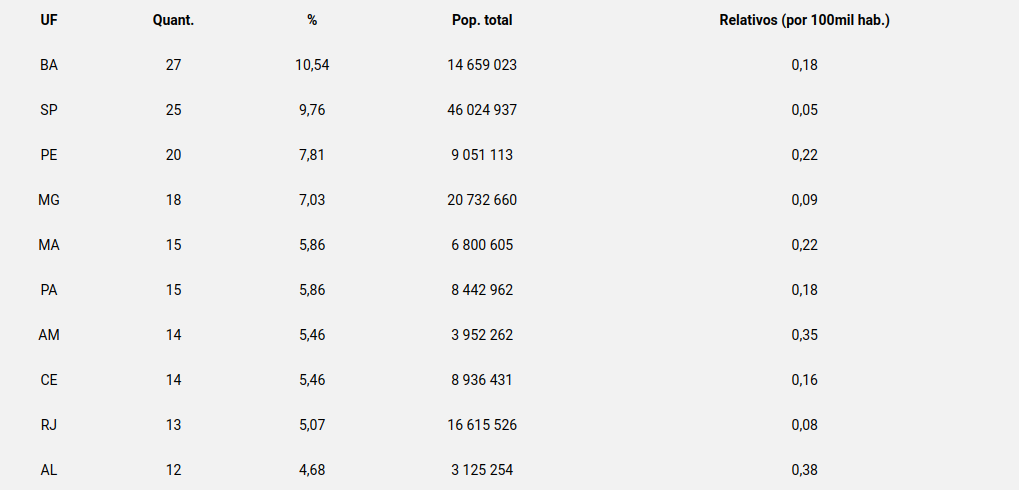
Task: Select the MA state cell
Action: tap(48, 245)
